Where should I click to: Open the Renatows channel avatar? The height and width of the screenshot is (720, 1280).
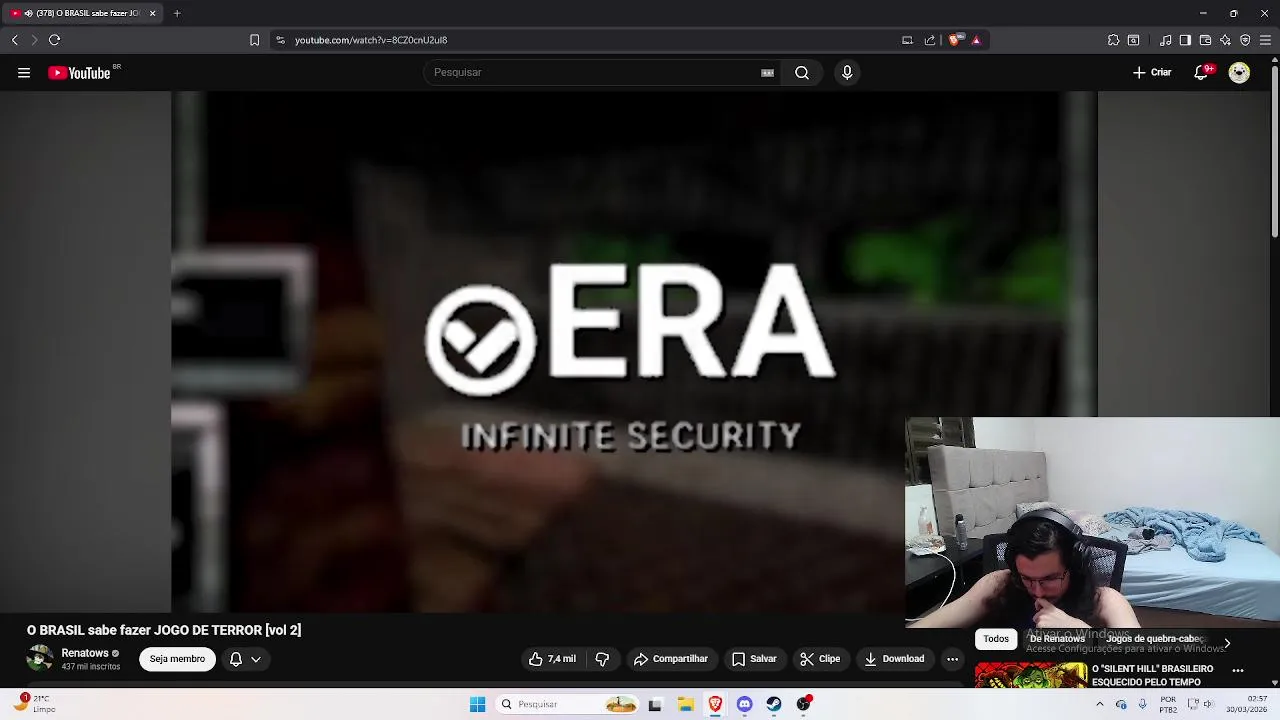(40, 658)
